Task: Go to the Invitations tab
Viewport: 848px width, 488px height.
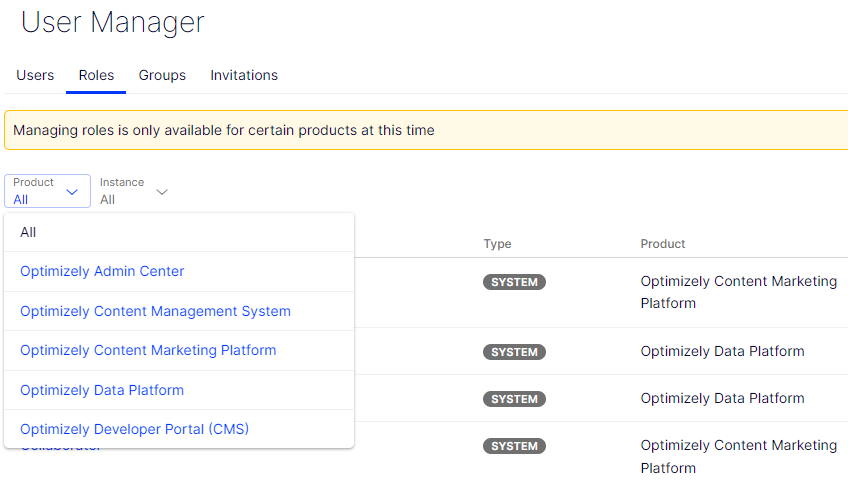Action: tap(244, 75)
